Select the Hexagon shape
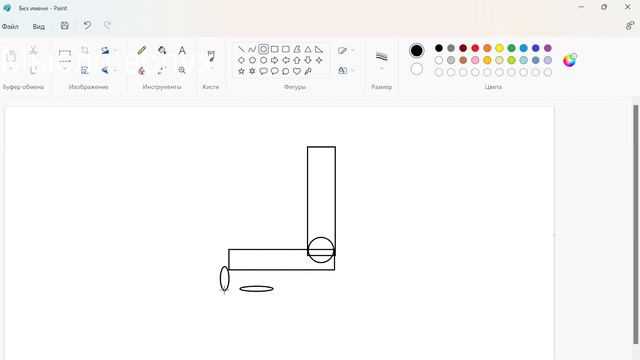The height and width of the screenshot is (360, 640). click(264, 60)
